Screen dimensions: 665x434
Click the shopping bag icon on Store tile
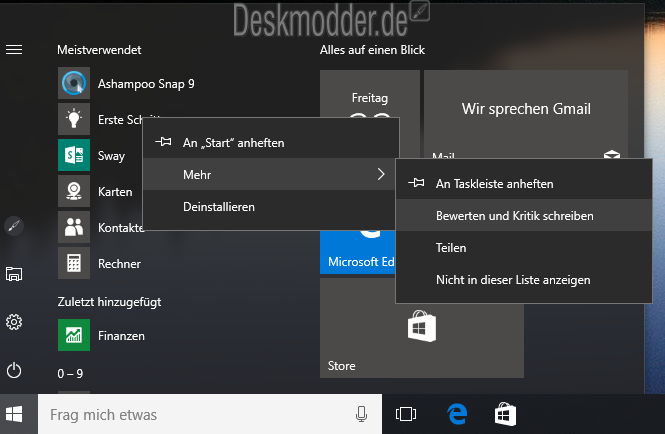click(x=422, y=326)
